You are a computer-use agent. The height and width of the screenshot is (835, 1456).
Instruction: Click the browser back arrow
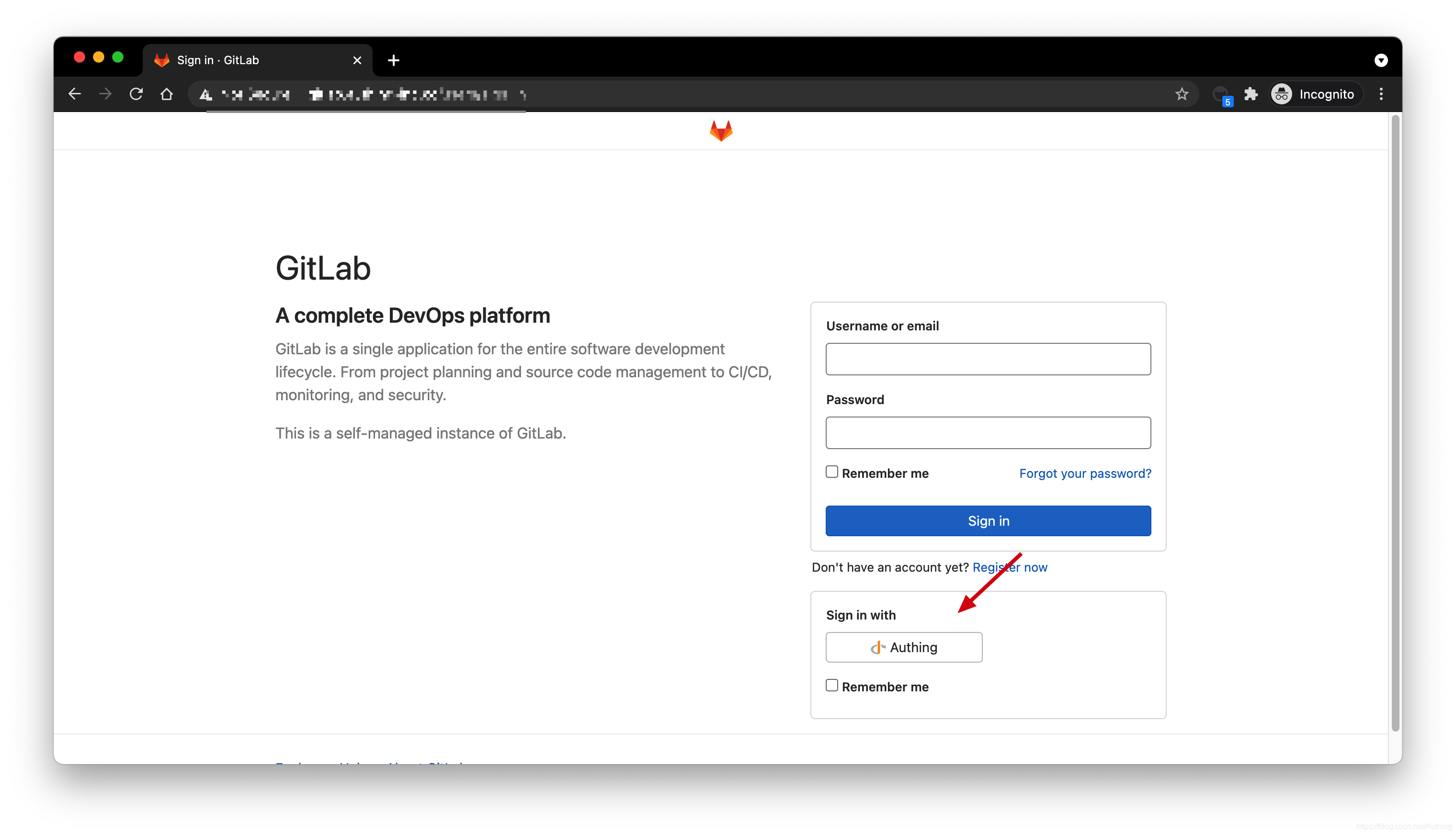click(x=75, y=94)
